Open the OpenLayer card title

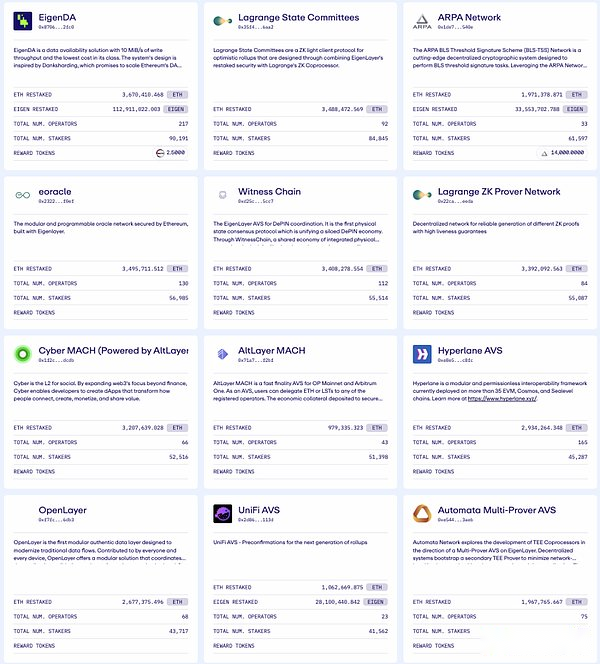[x=63, y=510]
